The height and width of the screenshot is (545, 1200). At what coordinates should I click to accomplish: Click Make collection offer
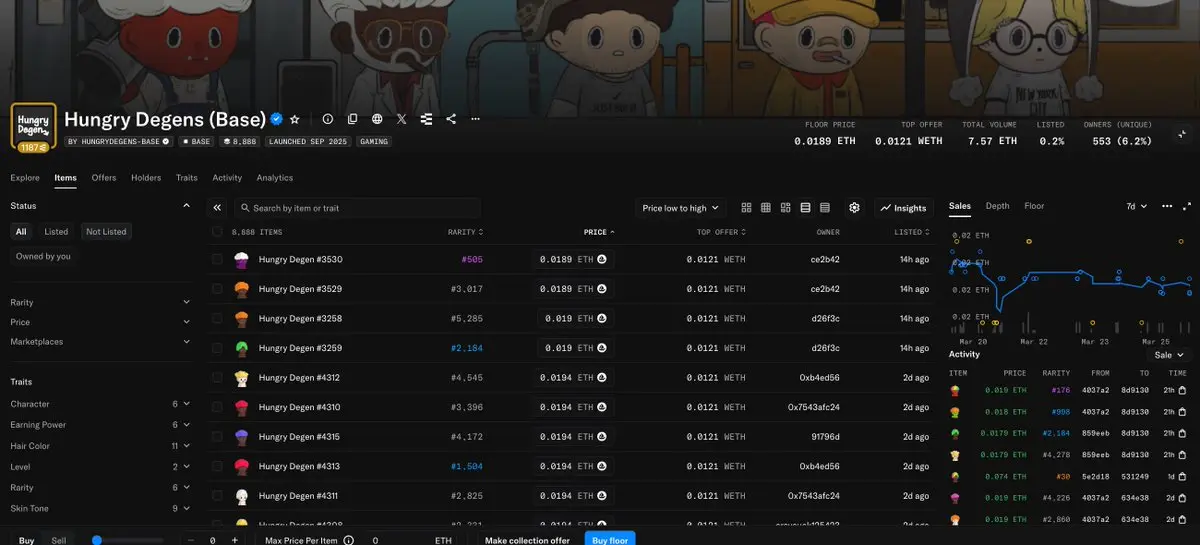point(527,540)
